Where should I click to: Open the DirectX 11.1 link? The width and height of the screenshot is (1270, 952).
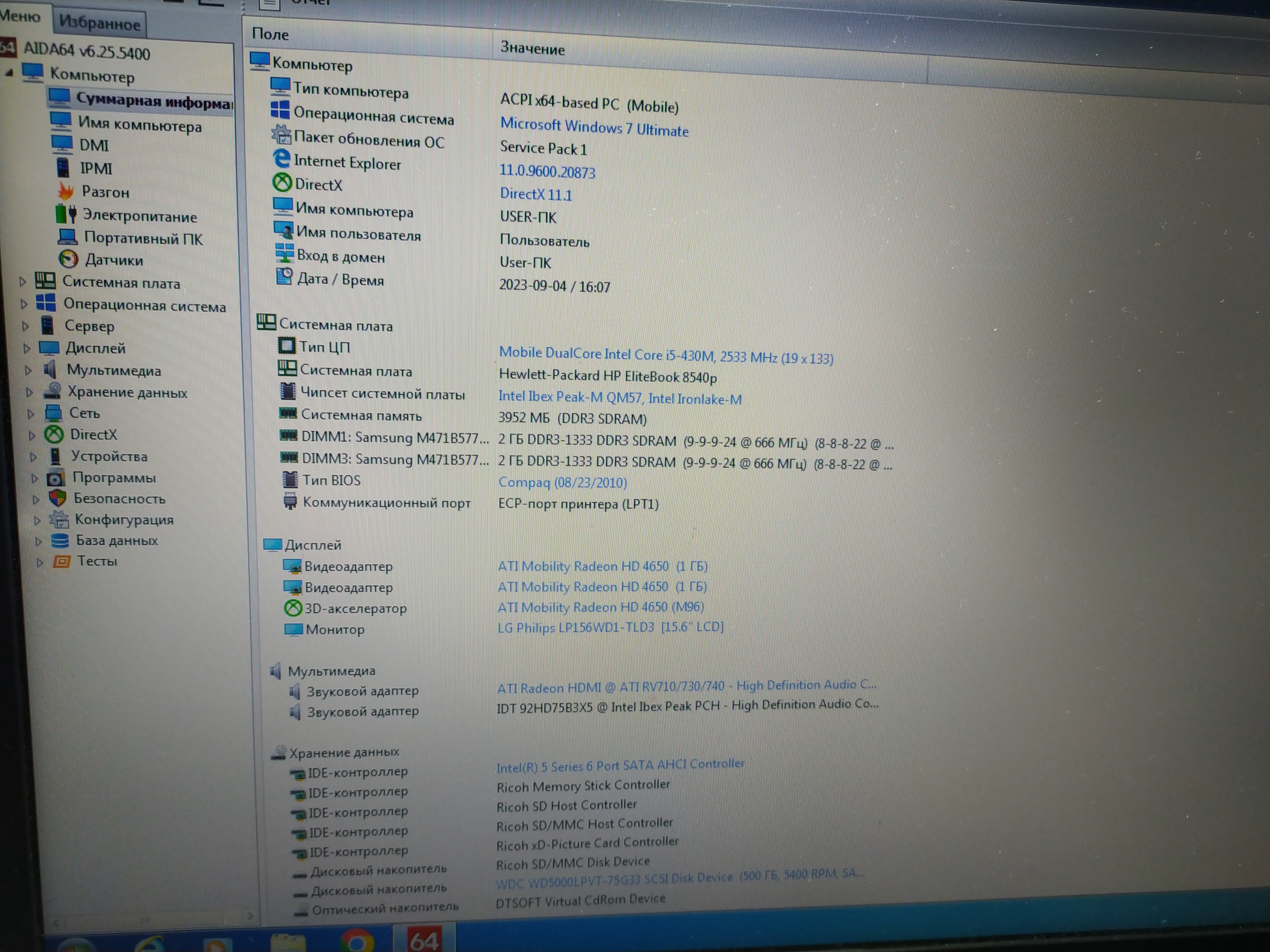tap(536, 194)
